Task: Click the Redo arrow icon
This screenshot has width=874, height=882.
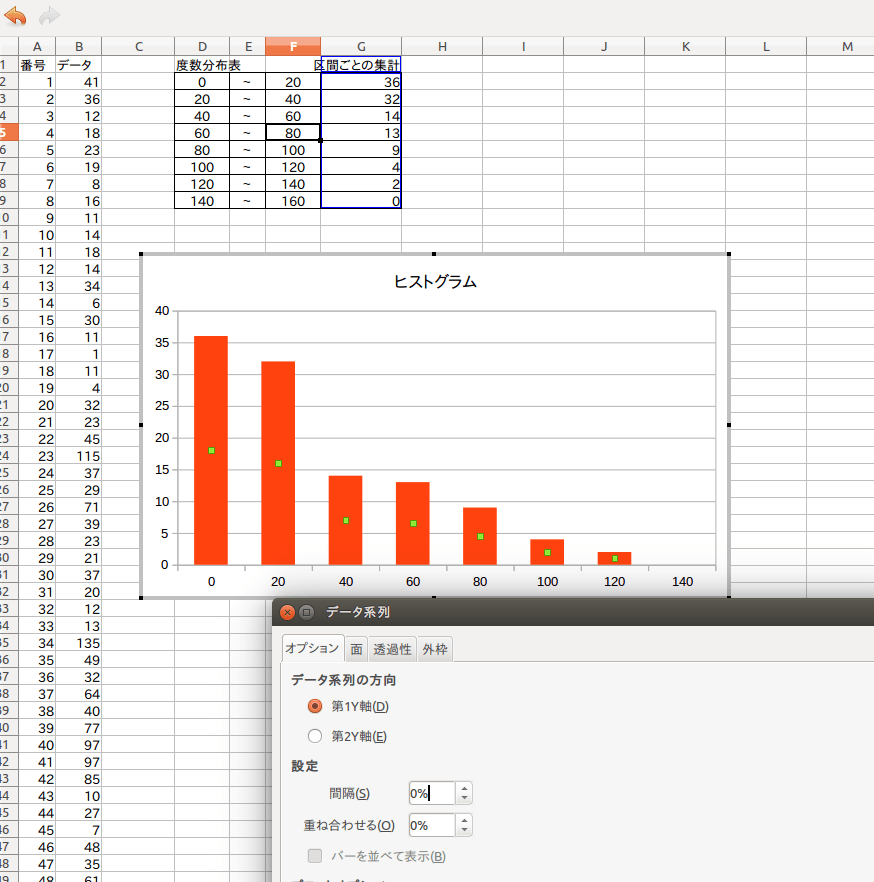Action: pyautogui.click(x=49, y=16)
